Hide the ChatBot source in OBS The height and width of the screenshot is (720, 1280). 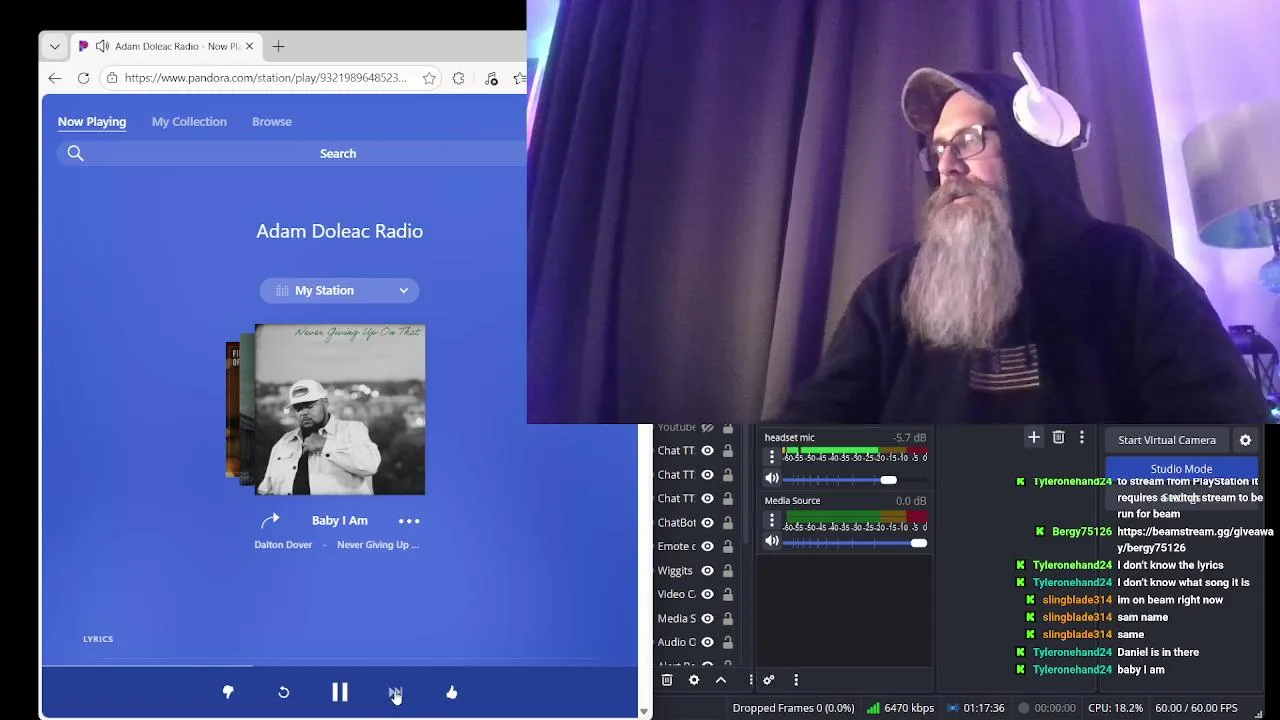click(707, 522)
